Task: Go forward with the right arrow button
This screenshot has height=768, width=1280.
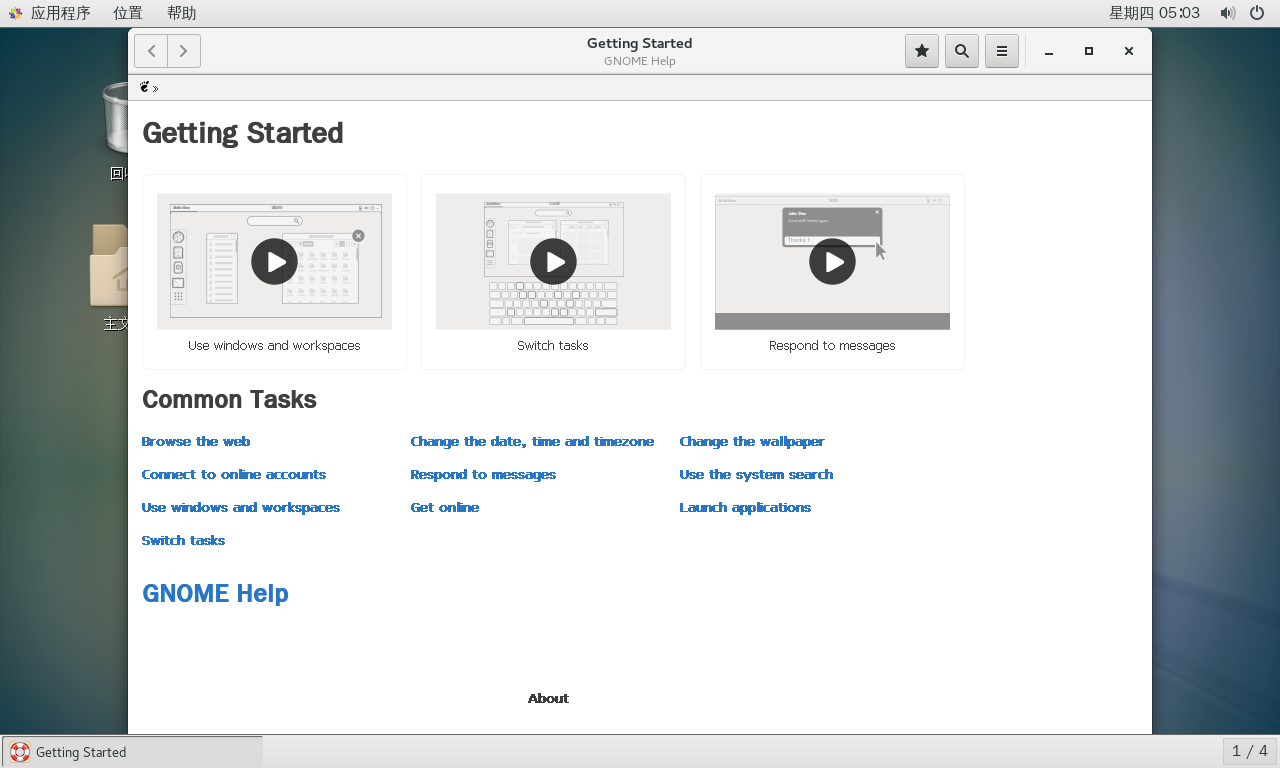Action: [184, 51]
